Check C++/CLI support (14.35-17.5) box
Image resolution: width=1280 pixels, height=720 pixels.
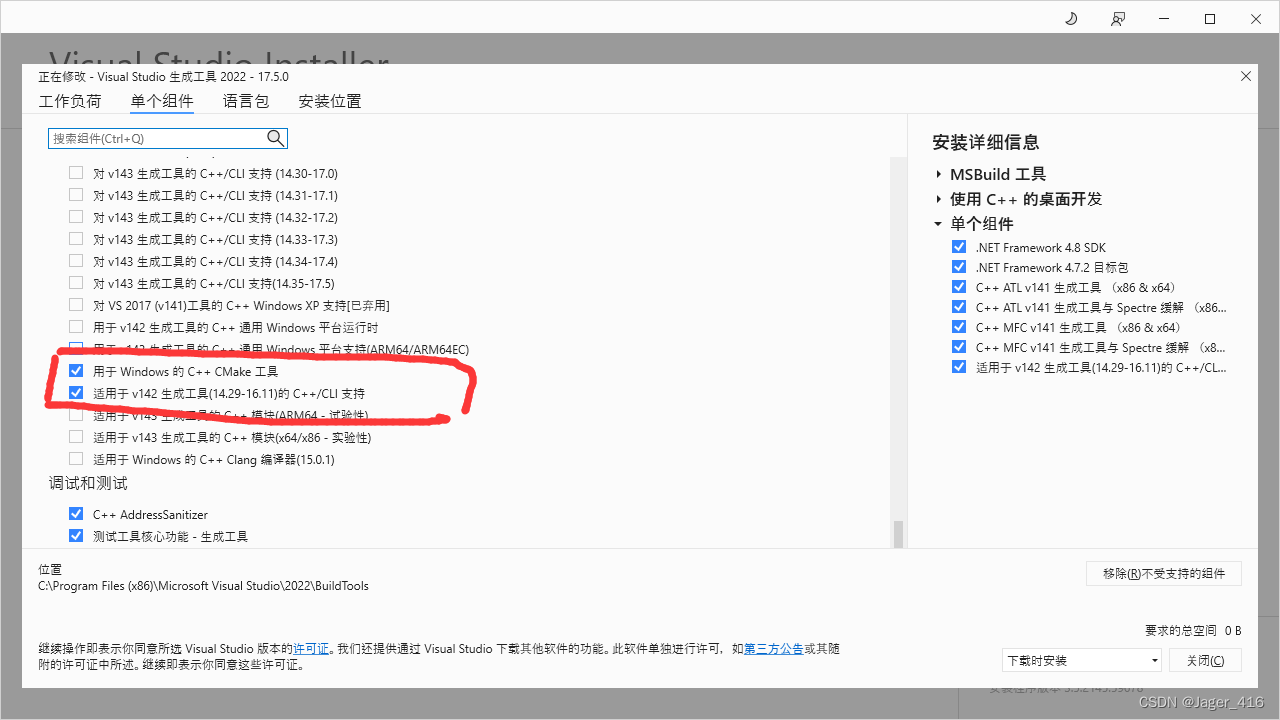pos(76,283)
